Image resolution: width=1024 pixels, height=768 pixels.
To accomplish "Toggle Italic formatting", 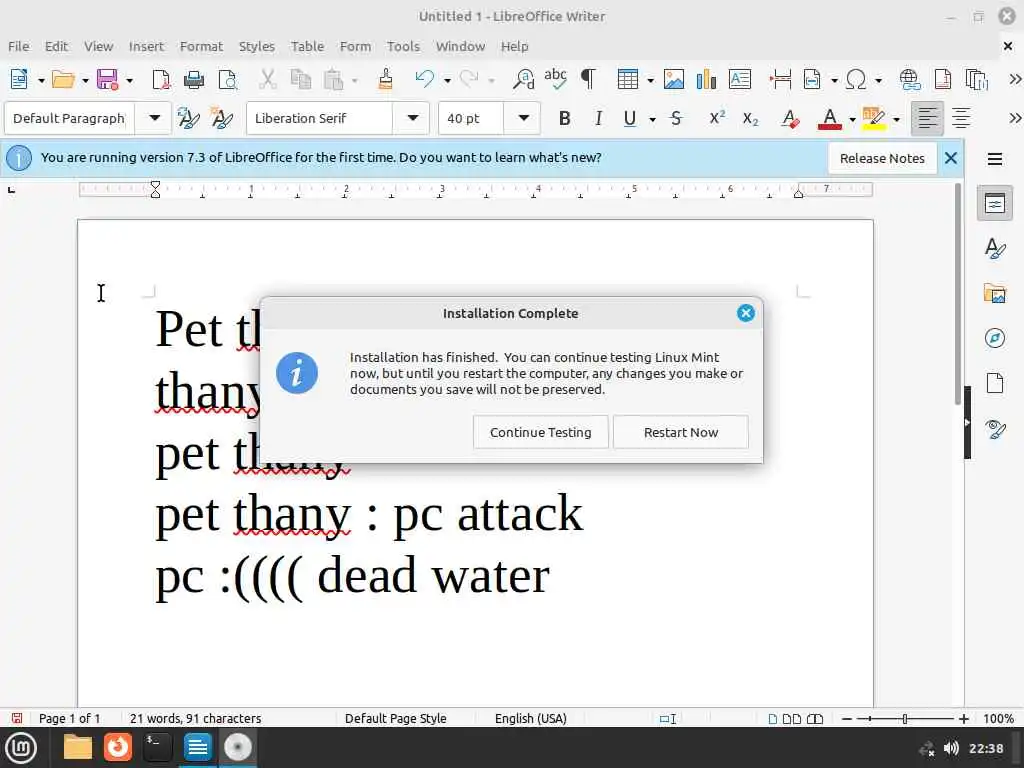I will [598, 118].
